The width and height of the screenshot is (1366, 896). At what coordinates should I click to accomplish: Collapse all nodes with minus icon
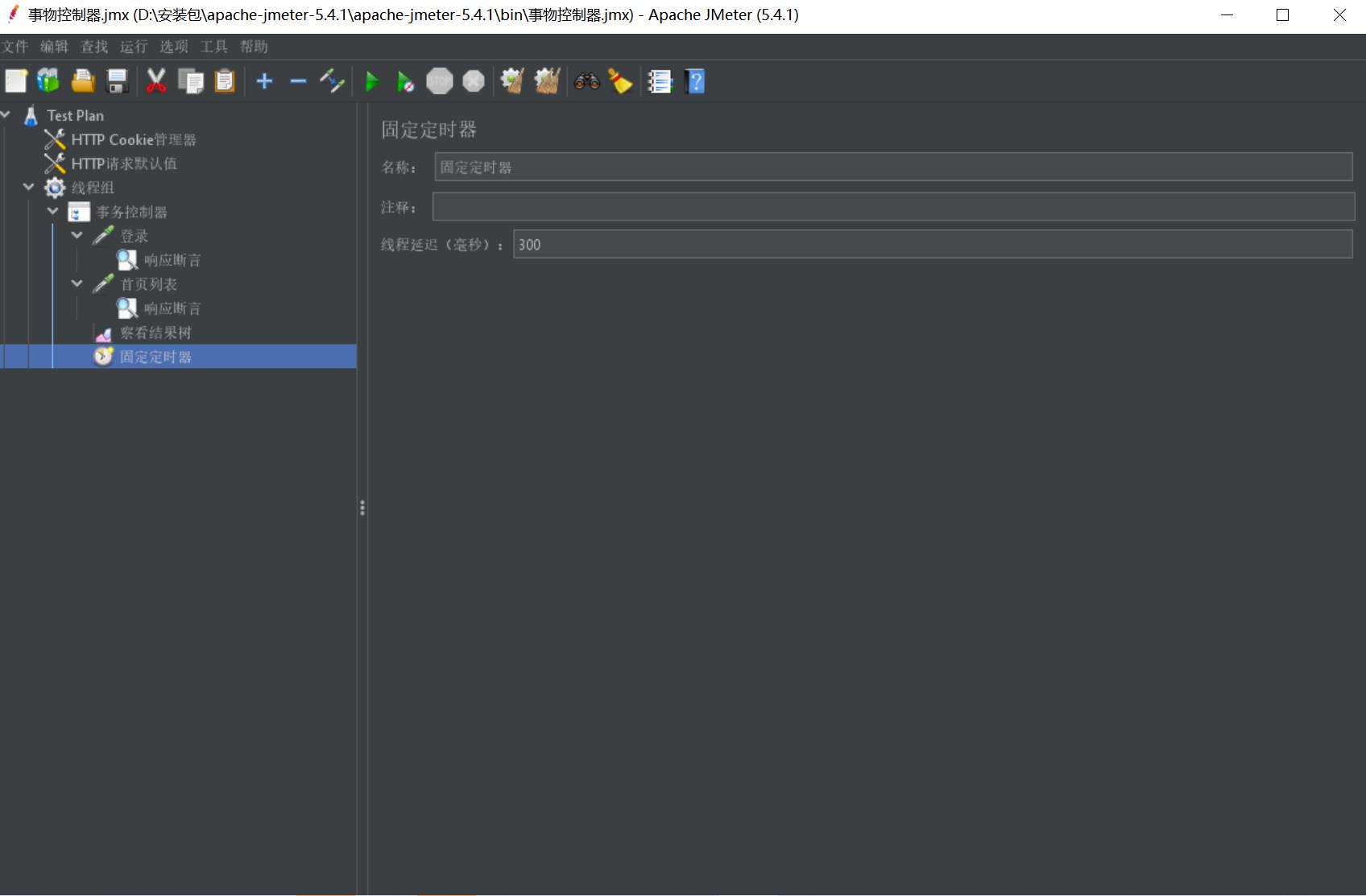pyautogui.click(x=298, y=81)
